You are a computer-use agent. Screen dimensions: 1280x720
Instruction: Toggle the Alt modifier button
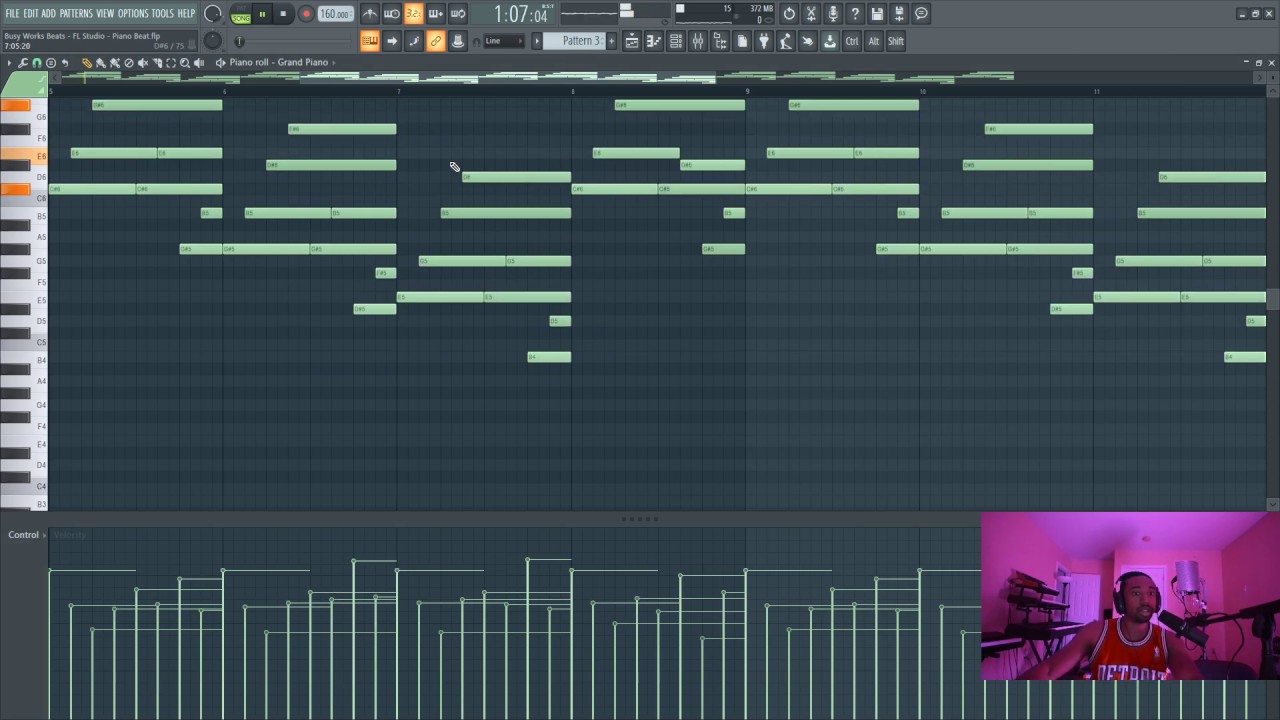[874, 41]
